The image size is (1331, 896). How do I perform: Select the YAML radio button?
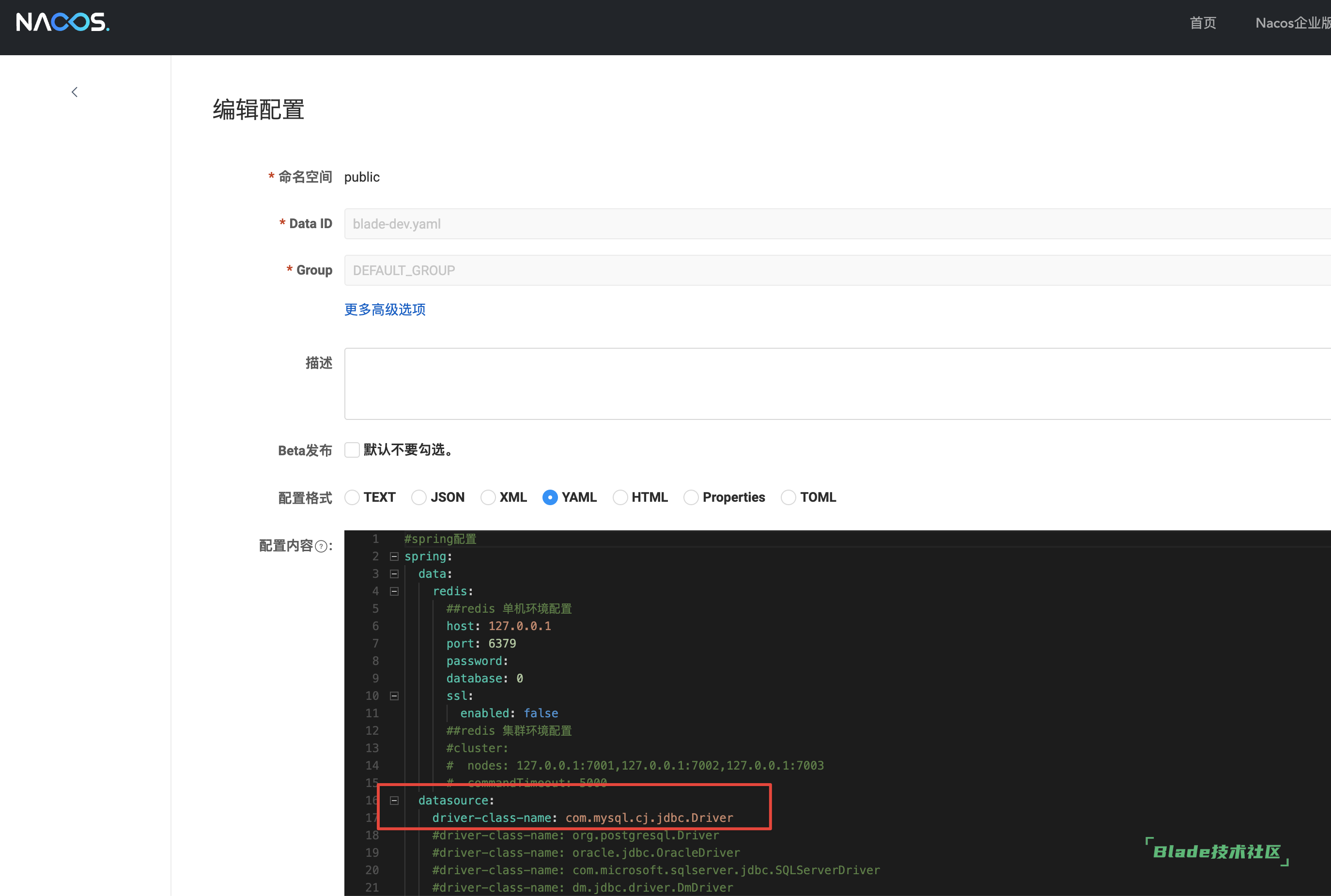(550, 497)
